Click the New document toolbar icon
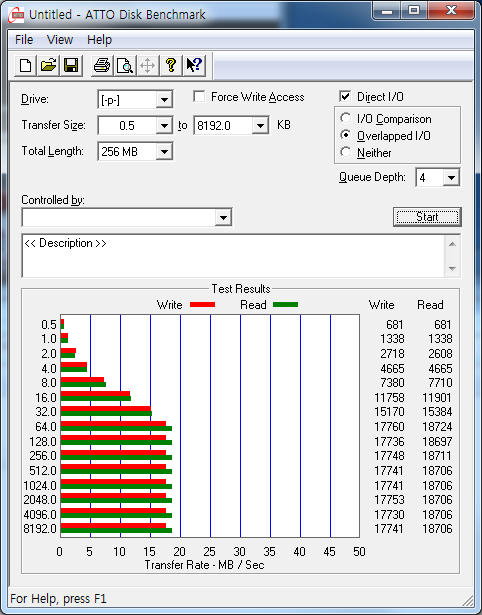 click(x=25, y=65)
